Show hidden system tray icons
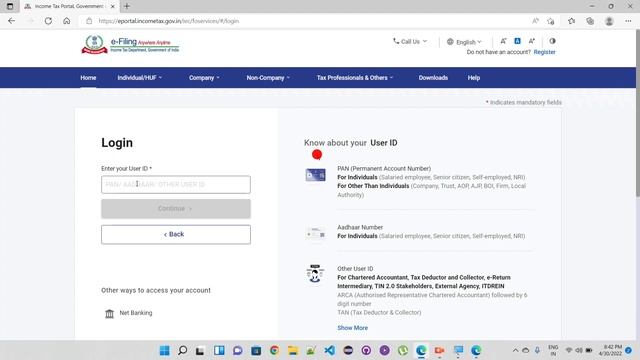The image size is (640, 360). point(515,350)
